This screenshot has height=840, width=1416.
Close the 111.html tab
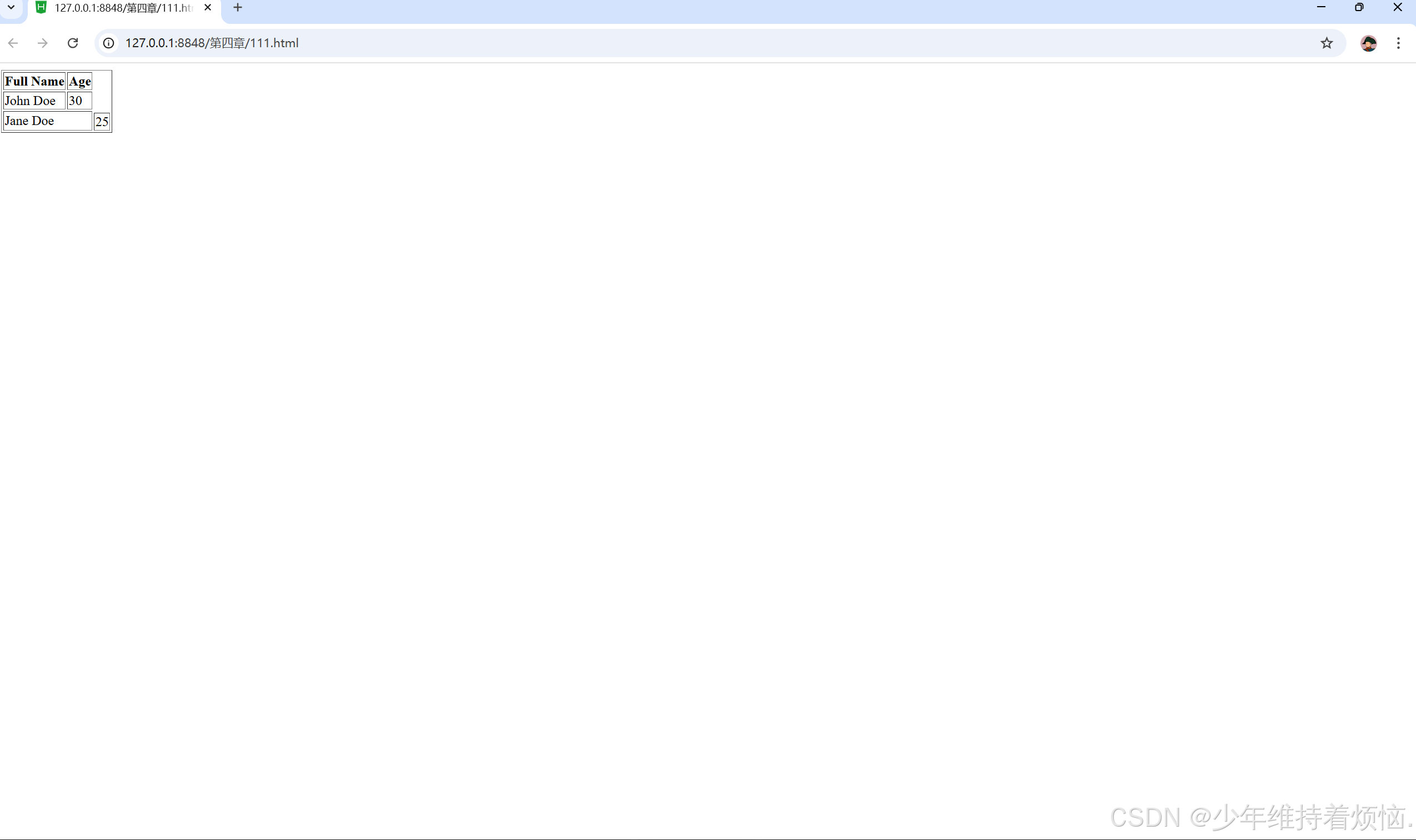click(x=208, y=8)
